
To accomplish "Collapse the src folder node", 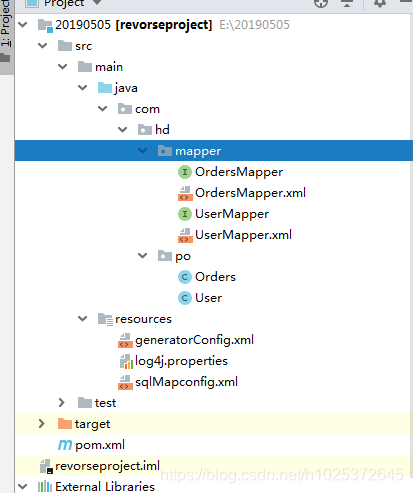I will tap(43, 46).
